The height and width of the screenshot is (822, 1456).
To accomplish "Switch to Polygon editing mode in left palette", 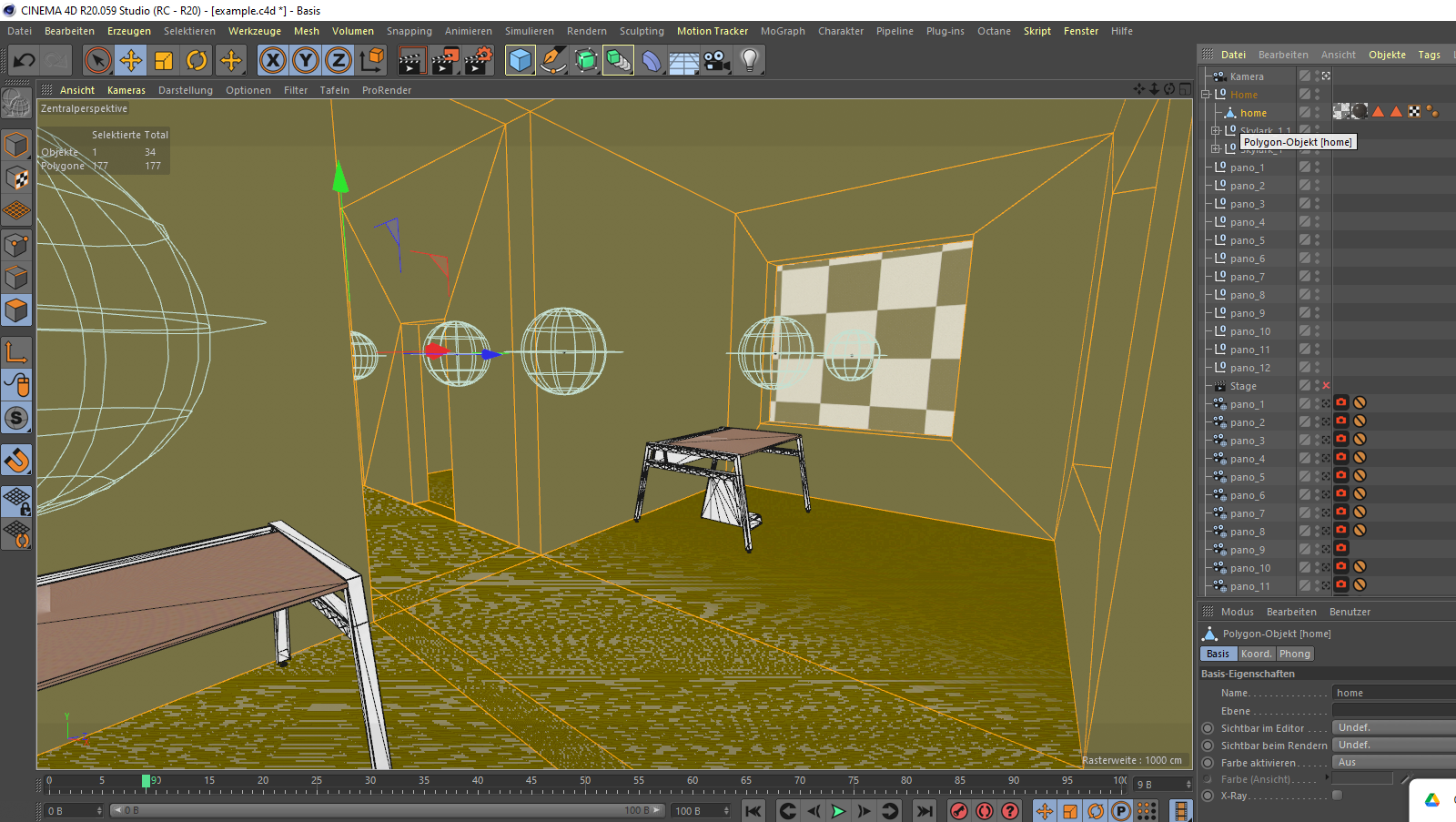I will tap(16, 311).
